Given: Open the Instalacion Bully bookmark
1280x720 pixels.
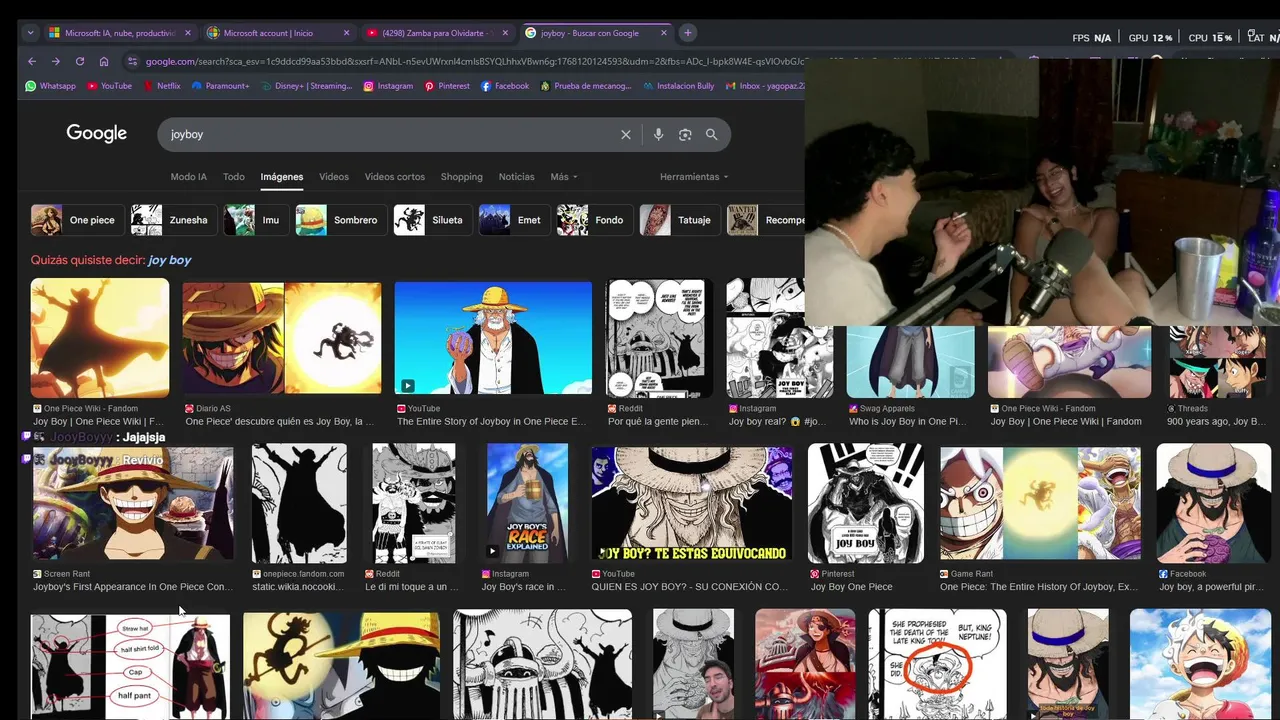Looking at the screenshot, I should (x=678, y=86).
